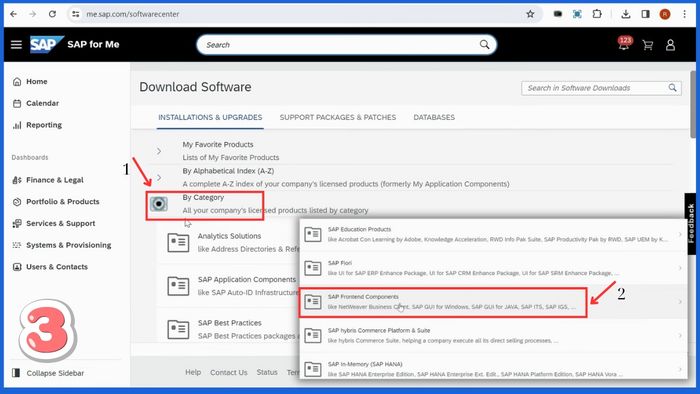Expand By Alphabetical Index (A-Z) section
Screen dimensions: 700x394
tap(159, 177)
